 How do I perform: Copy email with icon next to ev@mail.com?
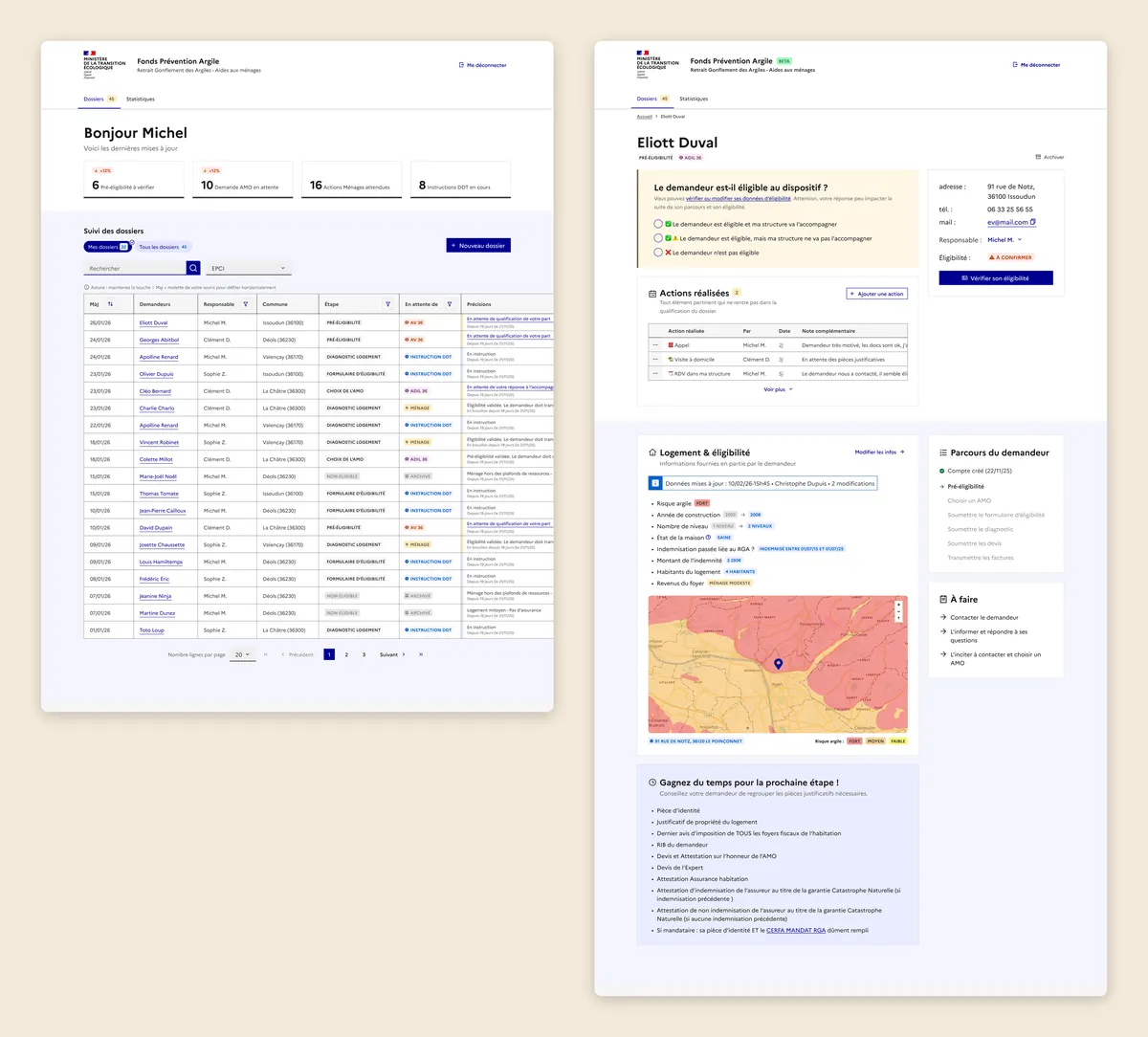[x=1033, y=222]
